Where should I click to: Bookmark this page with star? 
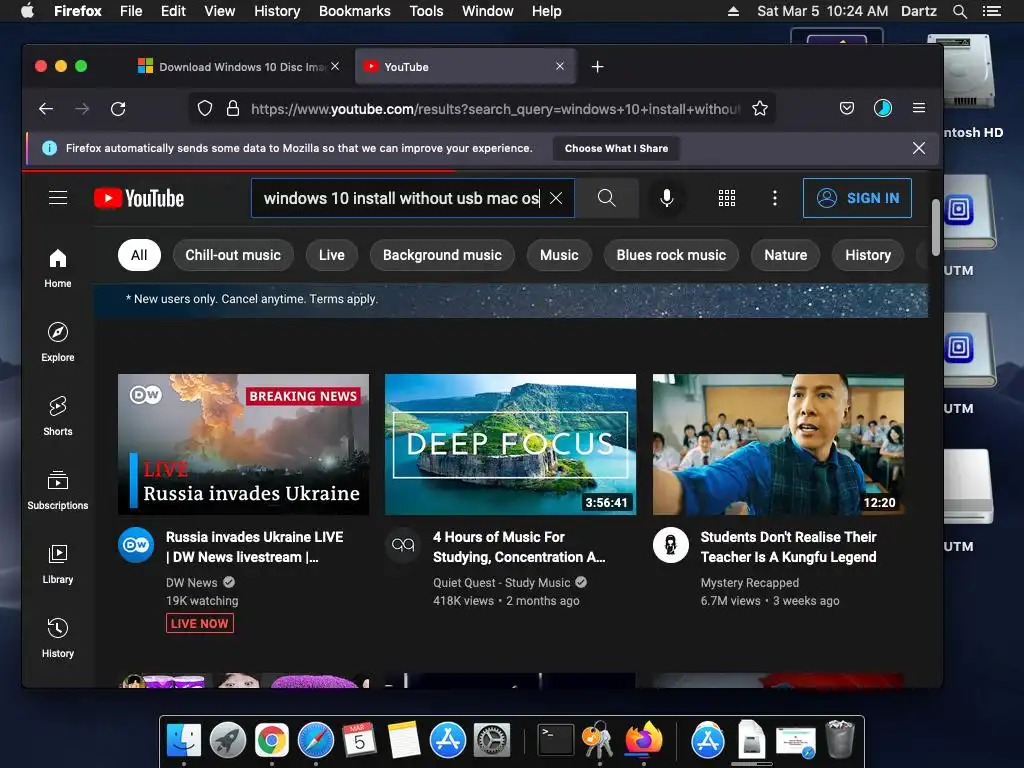pos(760,108)
